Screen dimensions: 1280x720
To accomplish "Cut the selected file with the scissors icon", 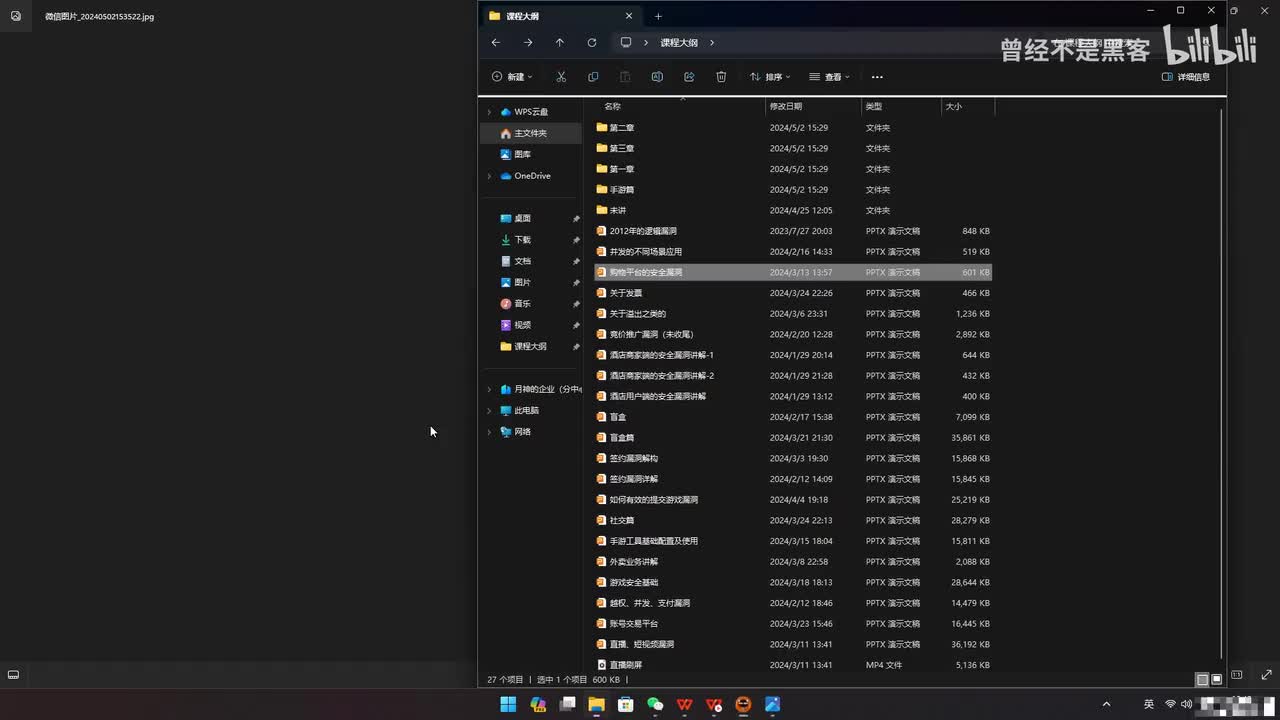I will [561, 77].
